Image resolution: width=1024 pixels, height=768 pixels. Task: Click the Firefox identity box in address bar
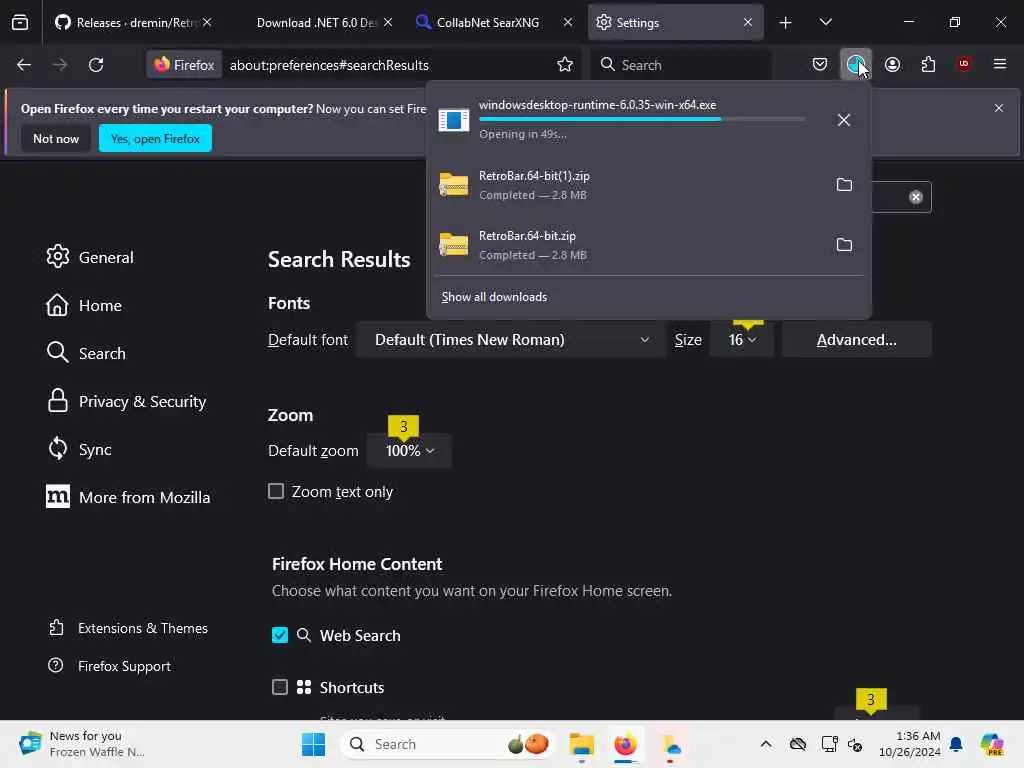[184, 65]
